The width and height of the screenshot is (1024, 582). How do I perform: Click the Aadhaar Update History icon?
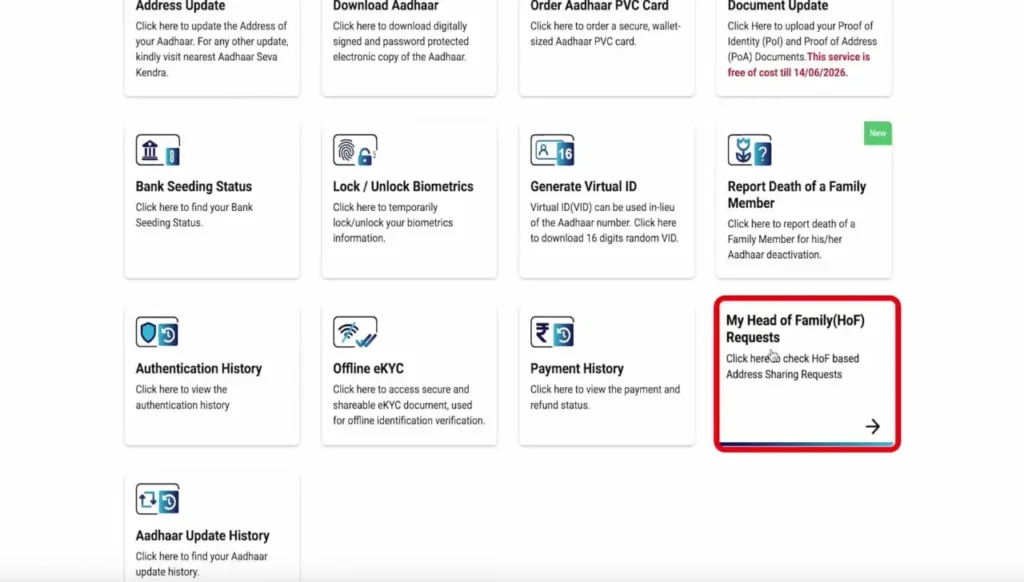157,499
